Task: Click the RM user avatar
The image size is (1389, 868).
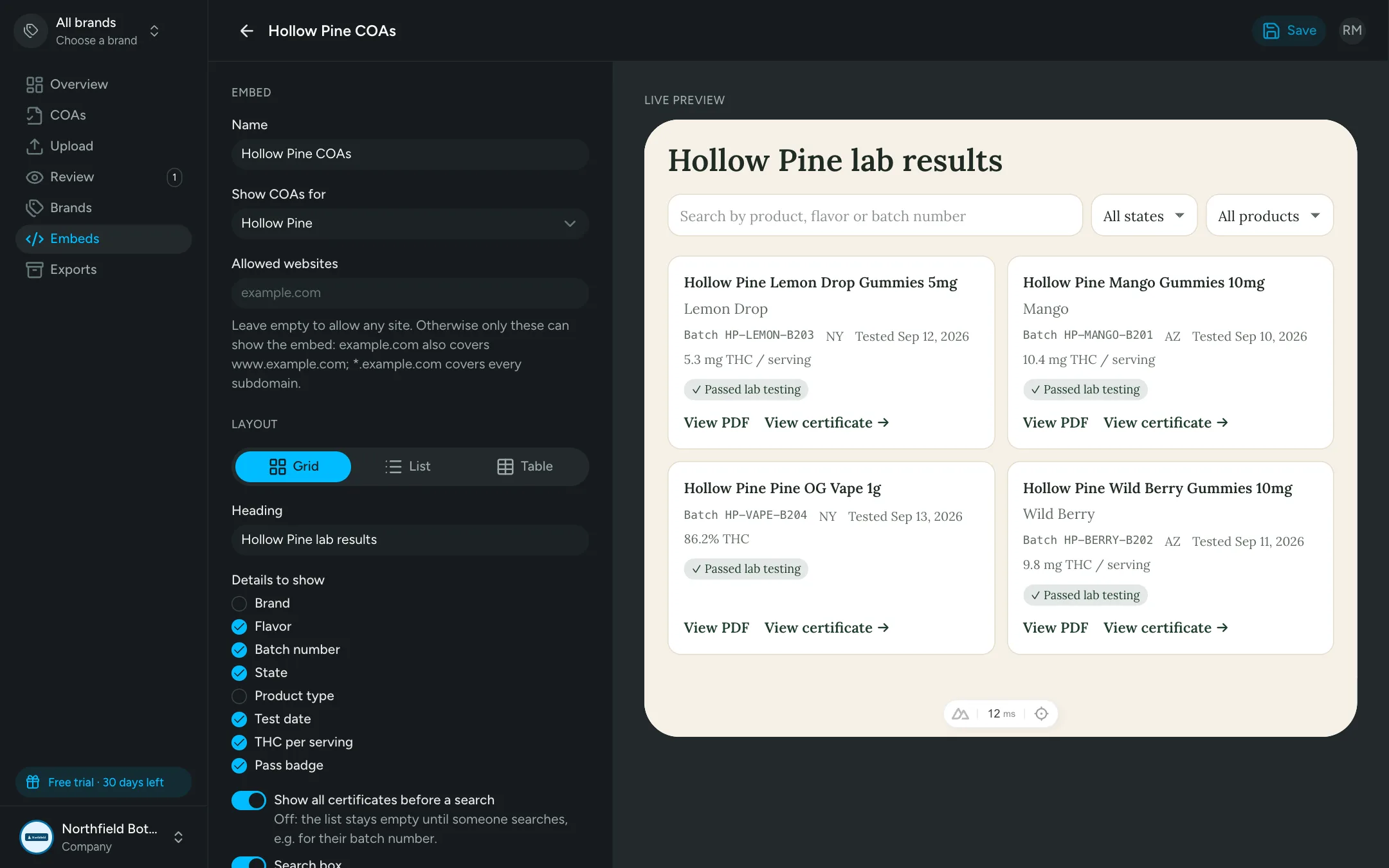Action: [1352, 31]
